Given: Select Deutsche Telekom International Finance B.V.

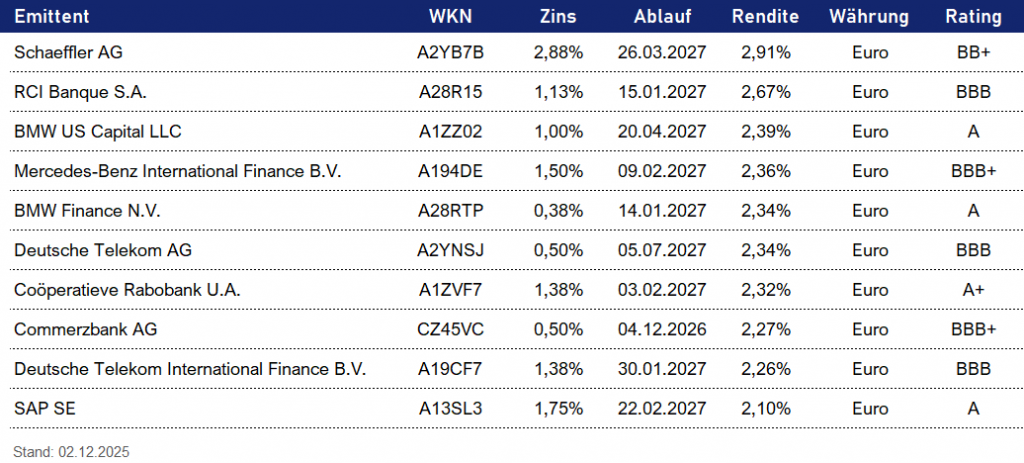Looking at the screenshot, I should click(x=190, y=369).
